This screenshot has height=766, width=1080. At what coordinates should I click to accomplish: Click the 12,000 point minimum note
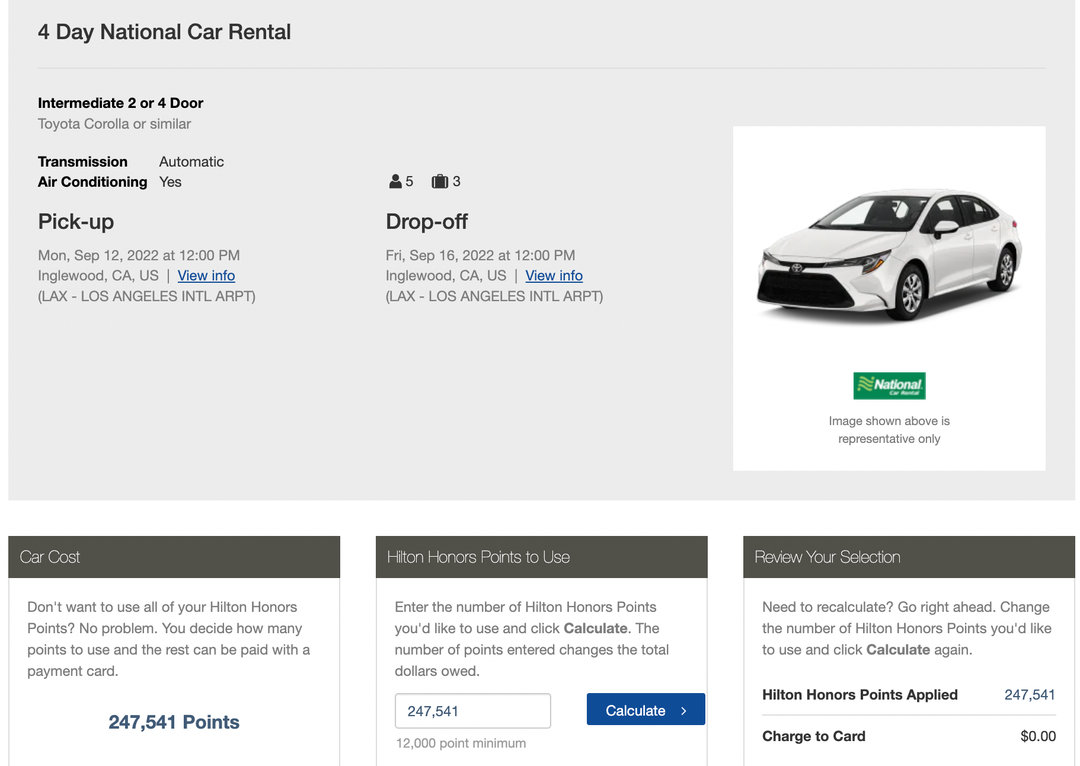click(x=460, y=743)
